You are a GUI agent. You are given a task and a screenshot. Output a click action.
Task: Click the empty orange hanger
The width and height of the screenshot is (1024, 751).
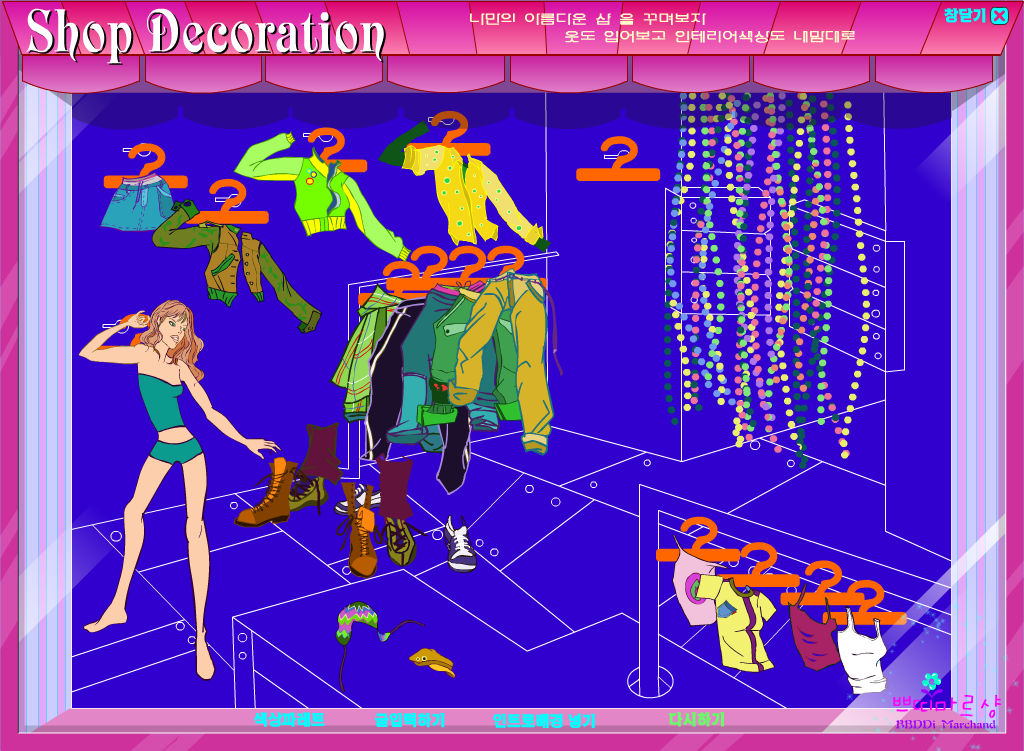[618, 160]
